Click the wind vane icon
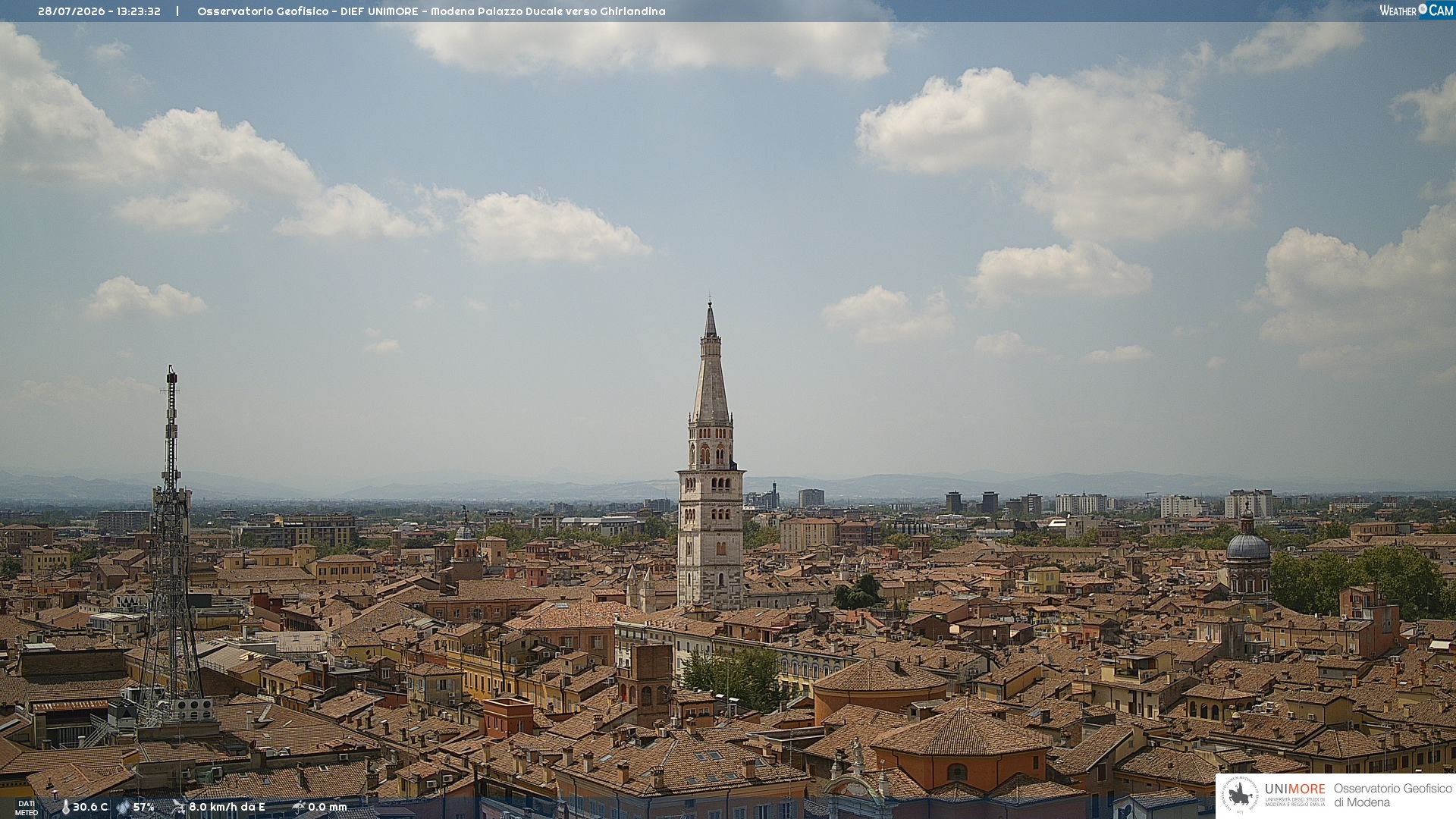 (178, 807)
